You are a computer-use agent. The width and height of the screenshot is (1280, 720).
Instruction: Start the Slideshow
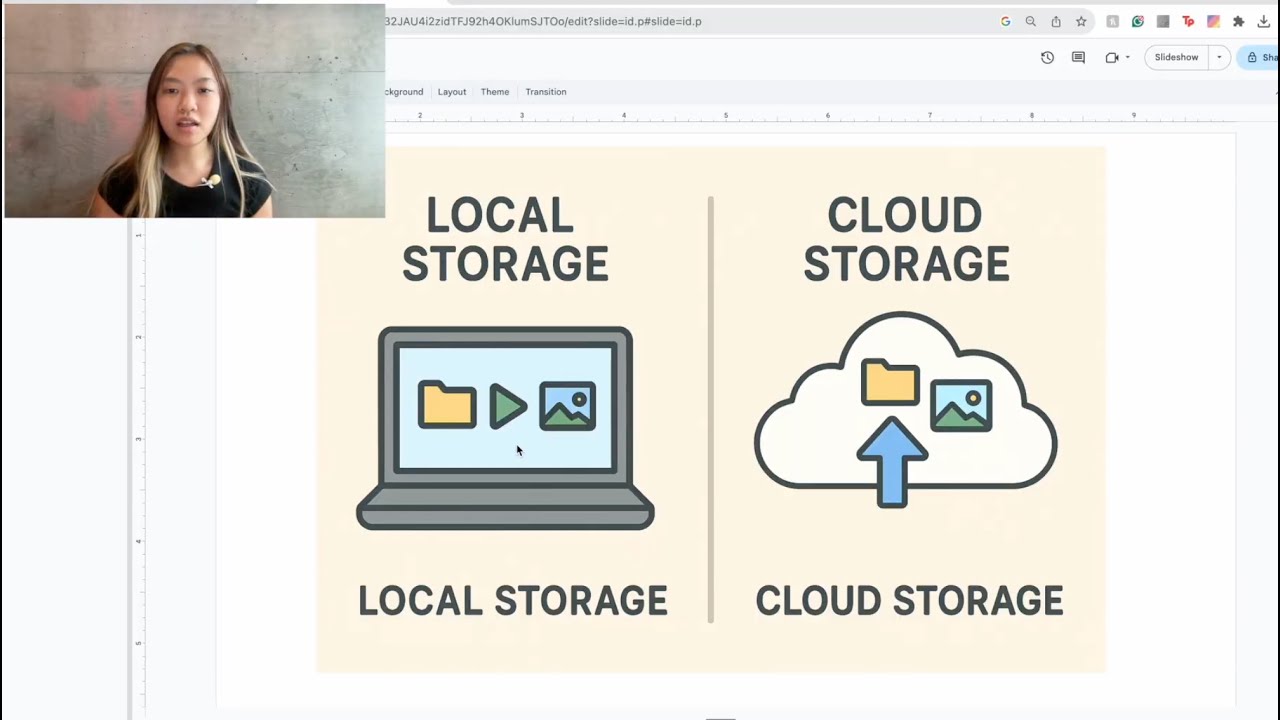pyautogui.click(x=1176, y=57)
